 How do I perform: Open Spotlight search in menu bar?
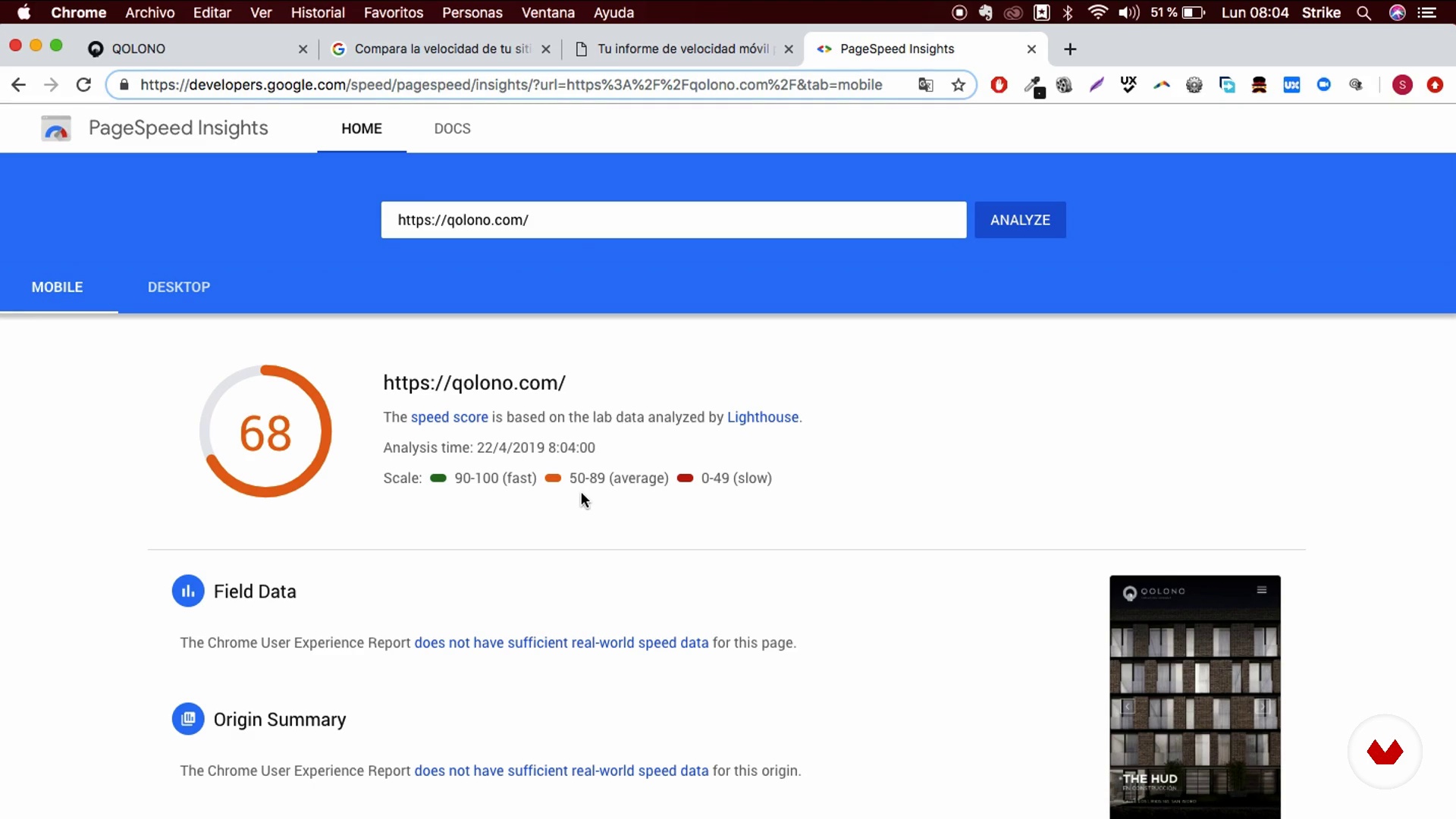click(1363, 13)
